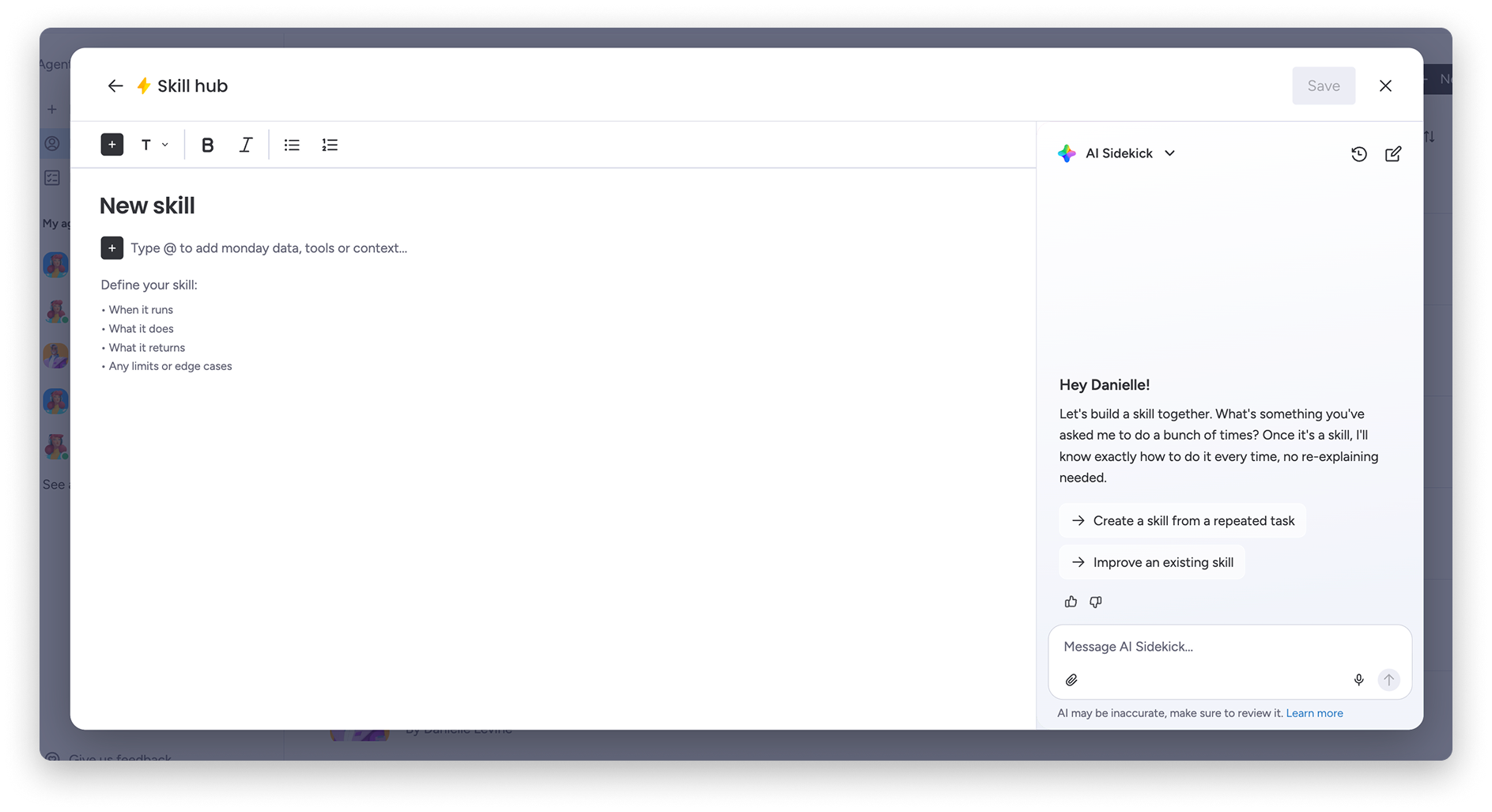Click the 'Hey Danielle!' greeting
This screenshot has height=812, width=1492.
(x=1105, y=385)
